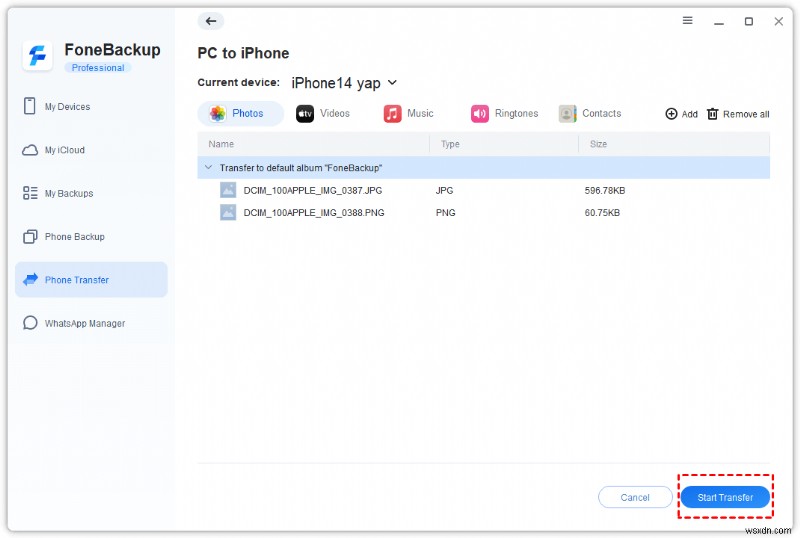
Task: Open My Backups in sidebar
Action: click(91, 193)
